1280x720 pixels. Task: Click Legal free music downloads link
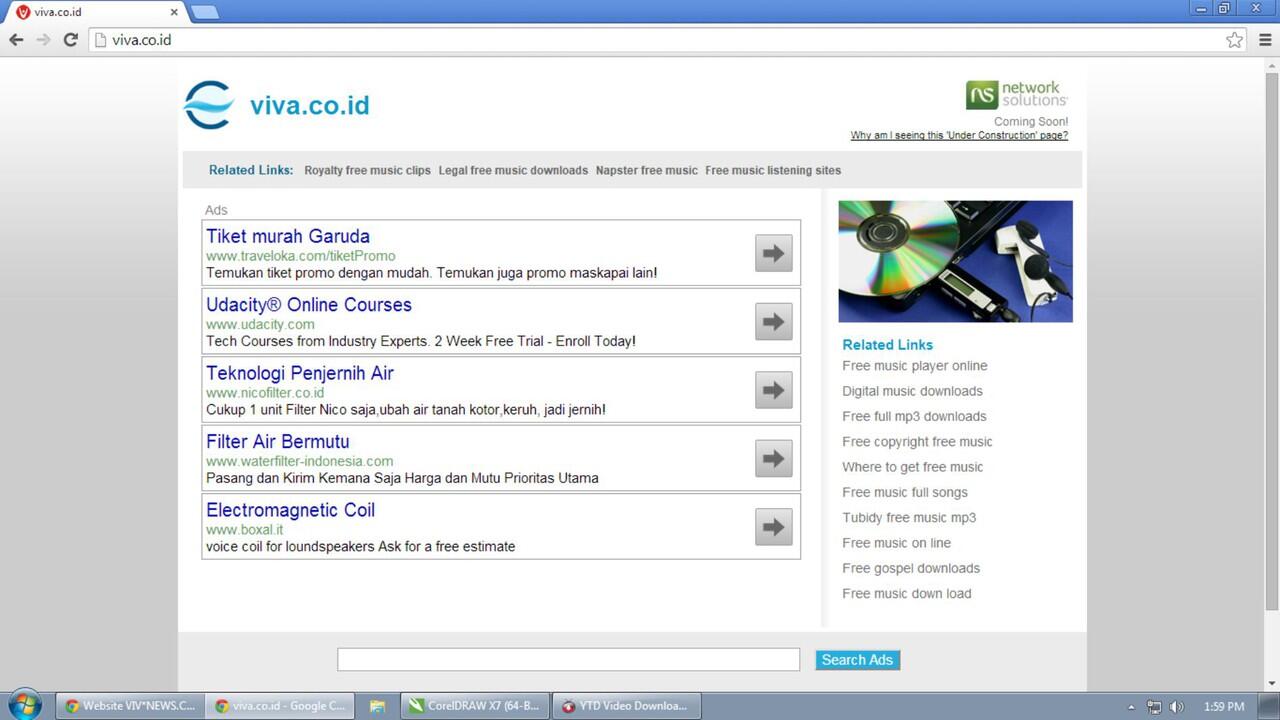click(513, 170)
